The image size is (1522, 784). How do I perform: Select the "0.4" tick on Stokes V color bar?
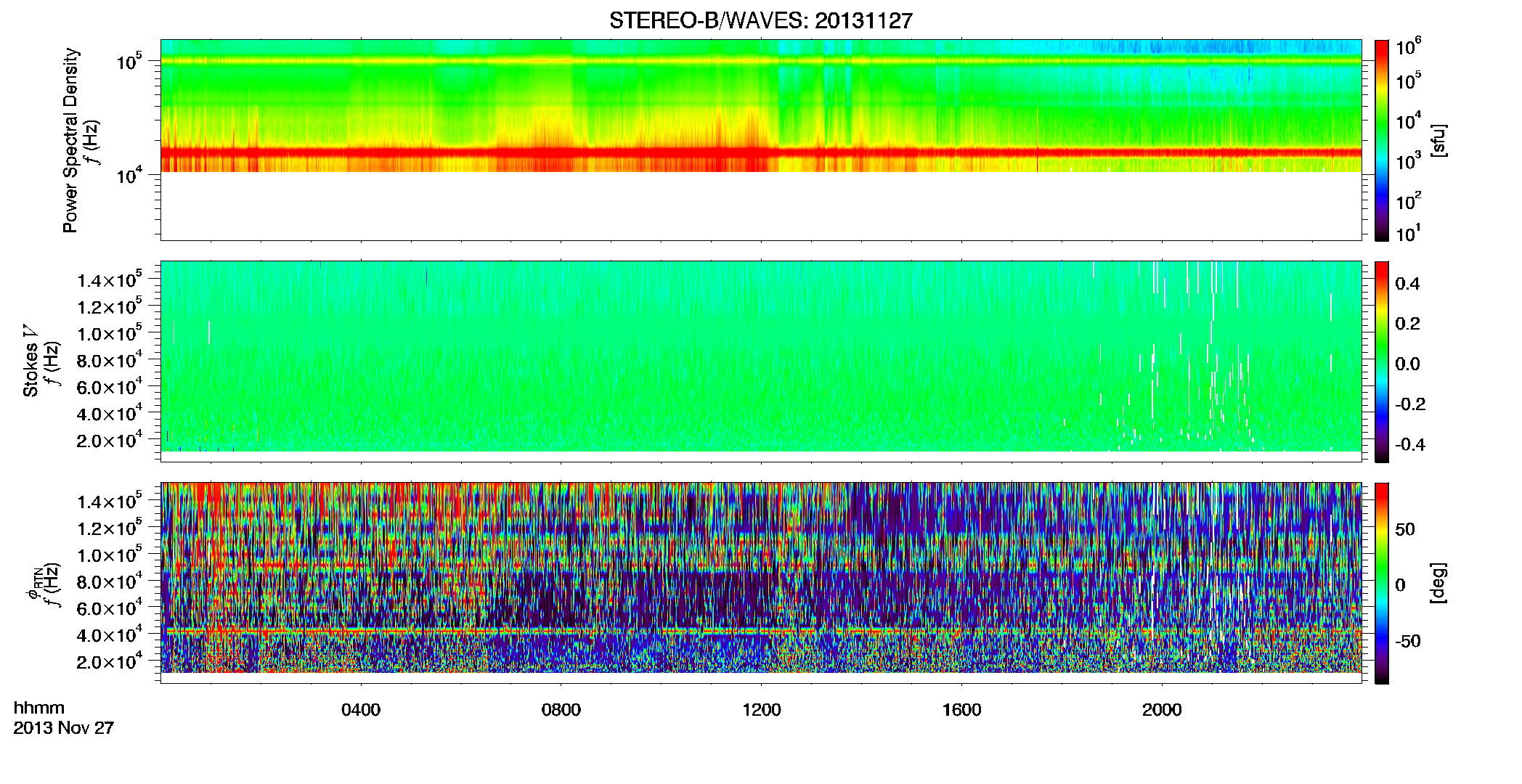click(1407, 284)
